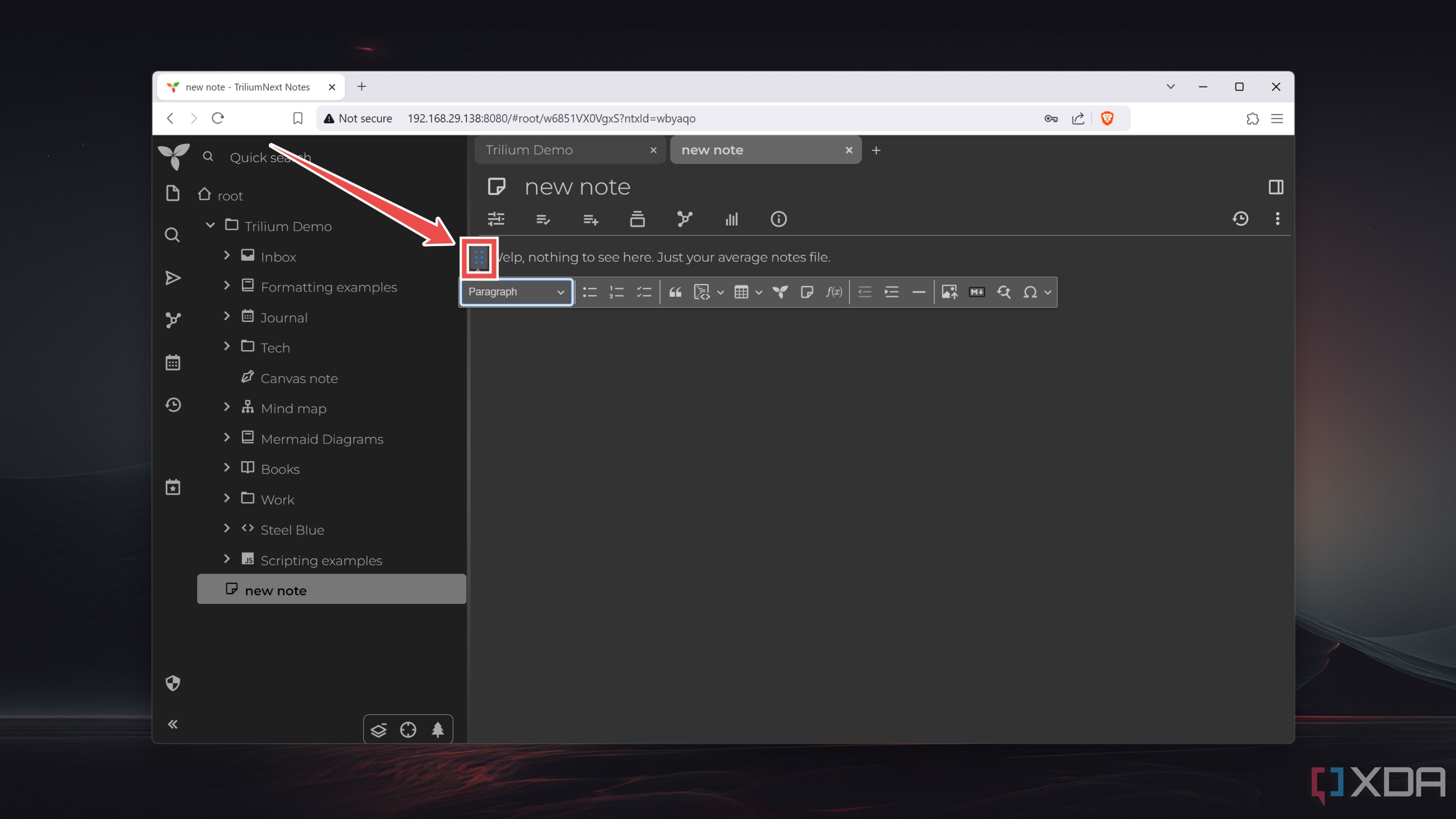Open calendar launcher icon
Viewport: 1456px width, 819px height.
pos(173,362)
